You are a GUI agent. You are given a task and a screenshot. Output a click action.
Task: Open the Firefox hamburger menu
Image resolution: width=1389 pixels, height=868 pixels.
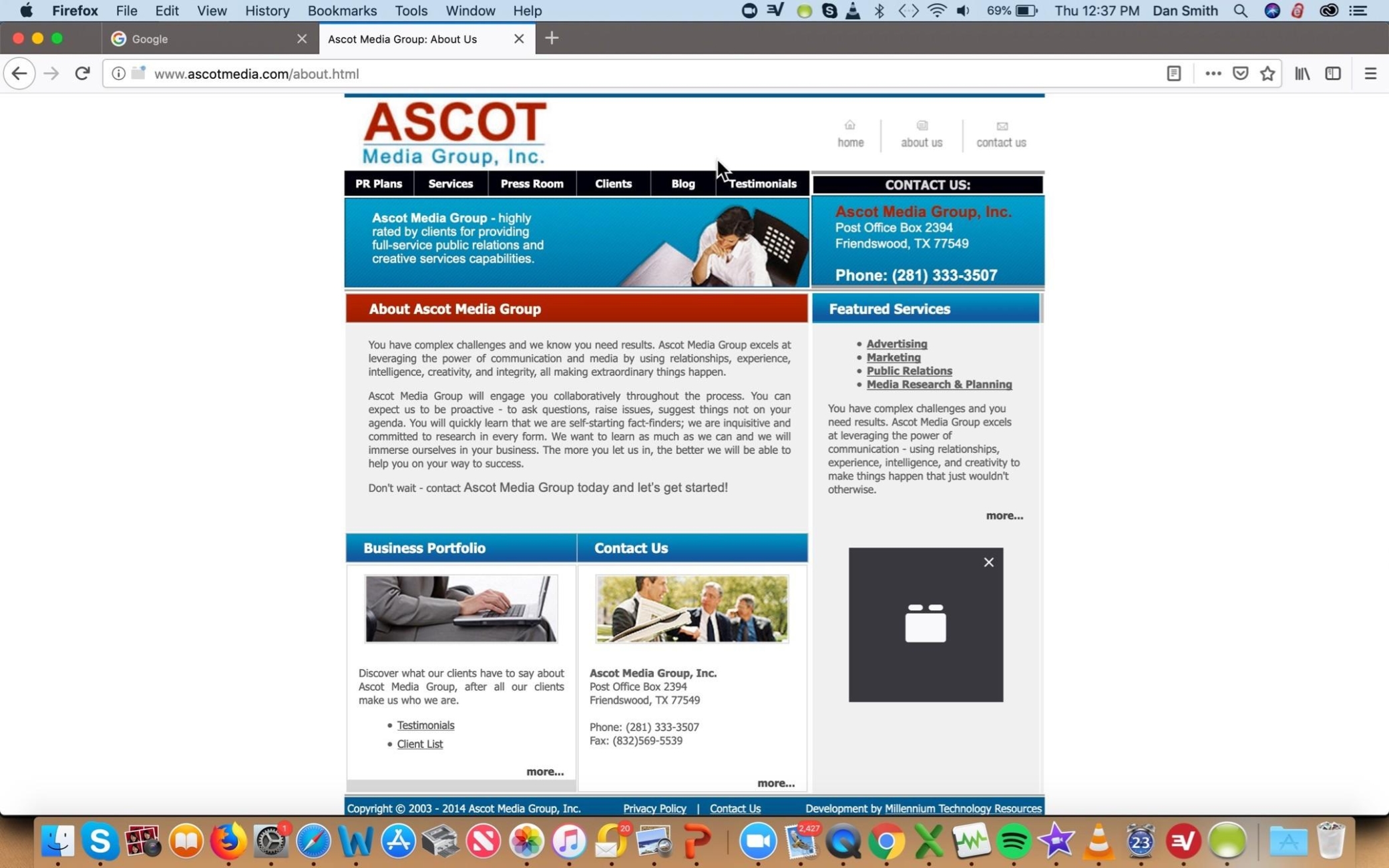coord(1370,73)
